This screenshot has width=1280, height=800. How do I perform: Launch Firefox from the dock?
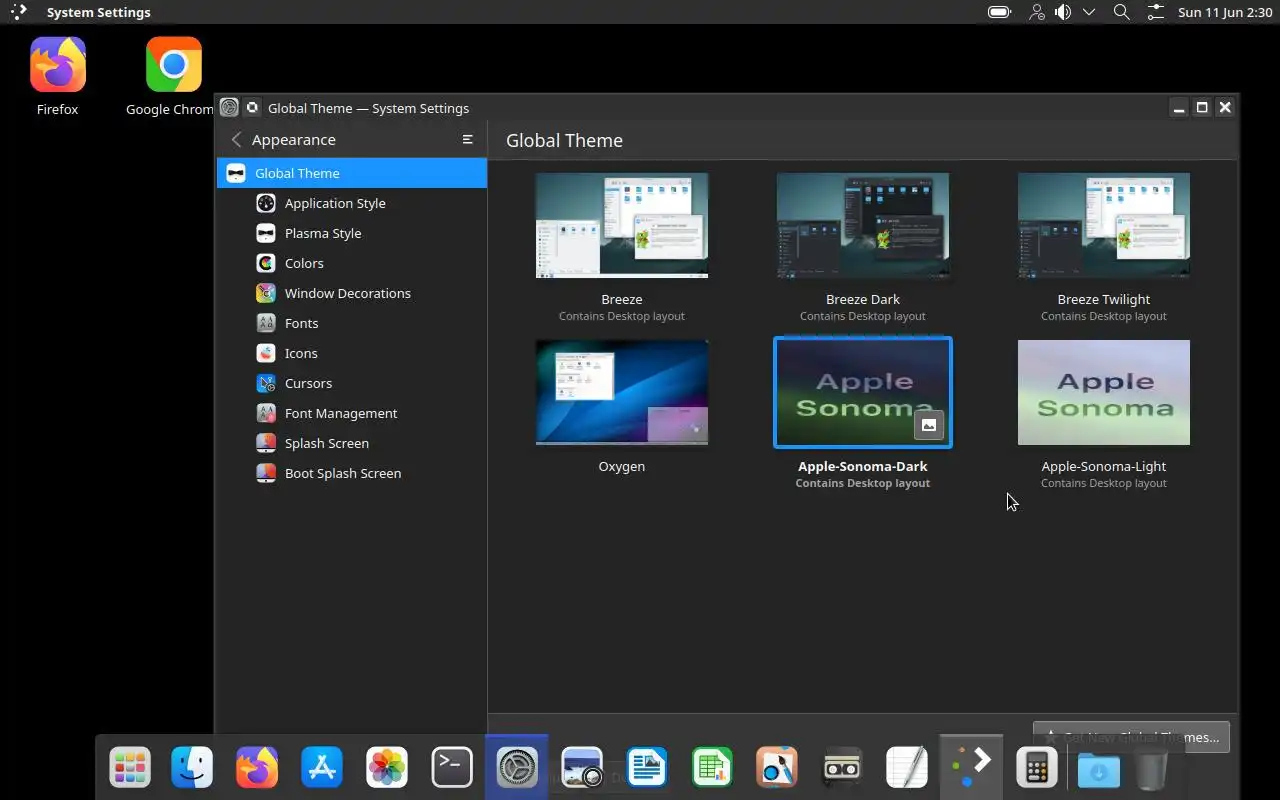pos(257,768)
